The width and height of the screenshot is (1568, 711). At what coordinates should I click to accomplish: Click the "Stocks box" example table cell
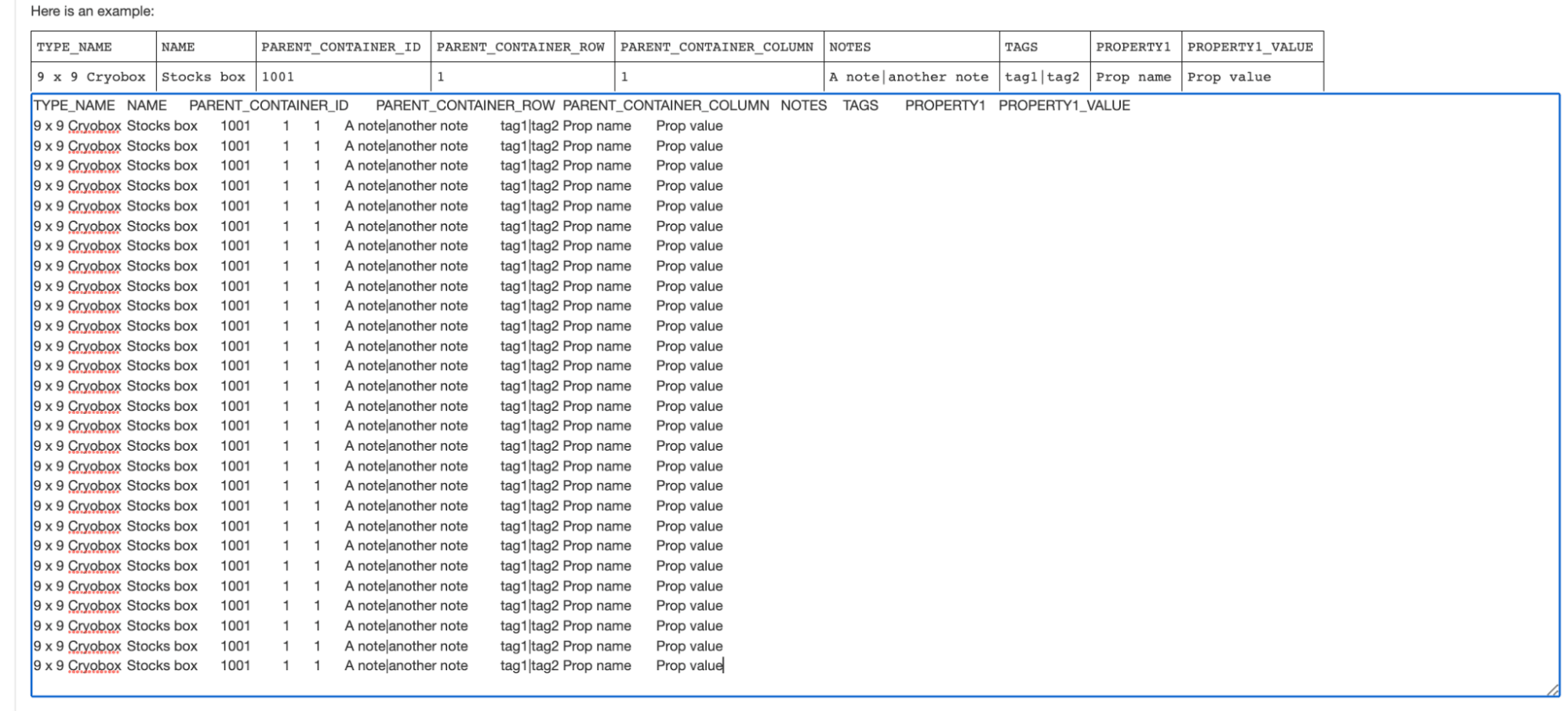pos(204,77)
